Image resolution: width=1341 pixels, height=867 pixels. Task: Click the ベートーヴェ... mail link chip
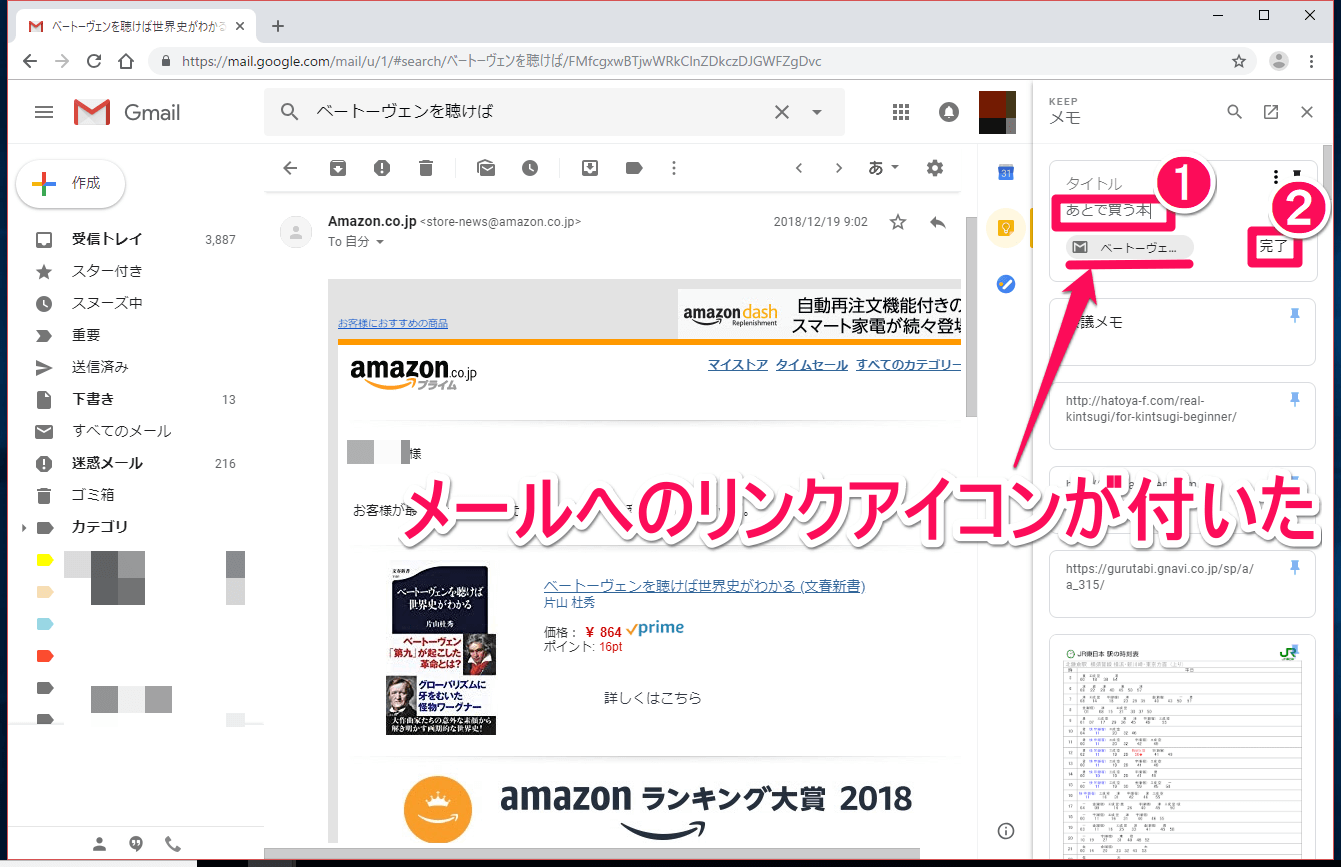coord(1129,247)
